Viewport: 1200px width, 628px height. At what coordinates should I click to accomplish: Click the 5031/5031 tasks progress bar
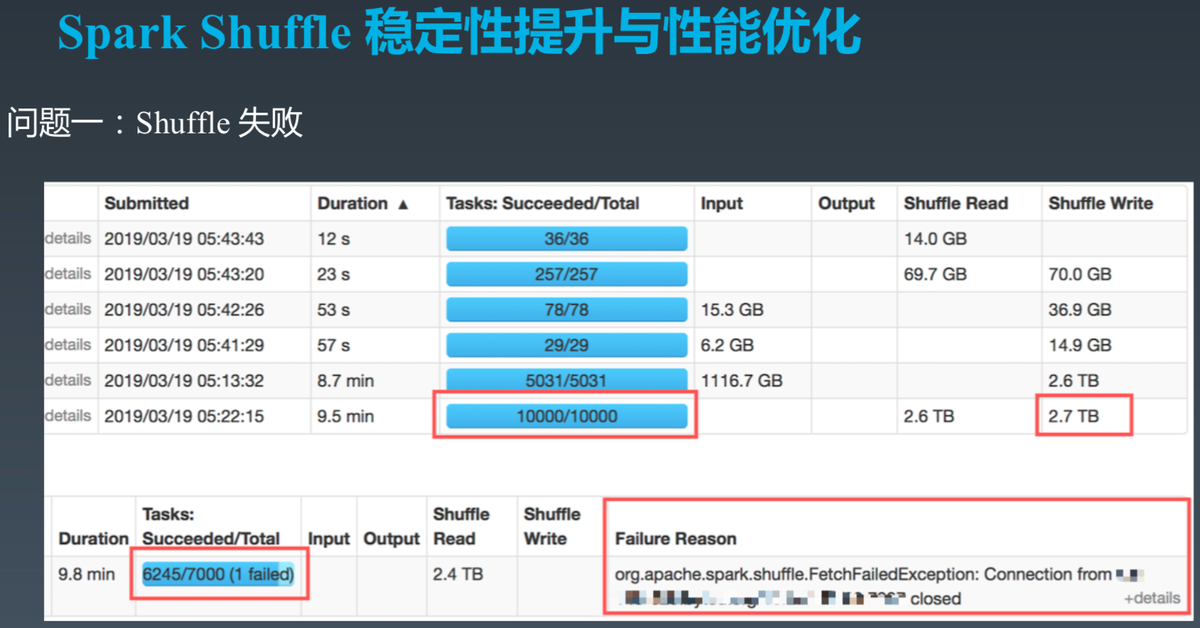(x=567, y=380)
